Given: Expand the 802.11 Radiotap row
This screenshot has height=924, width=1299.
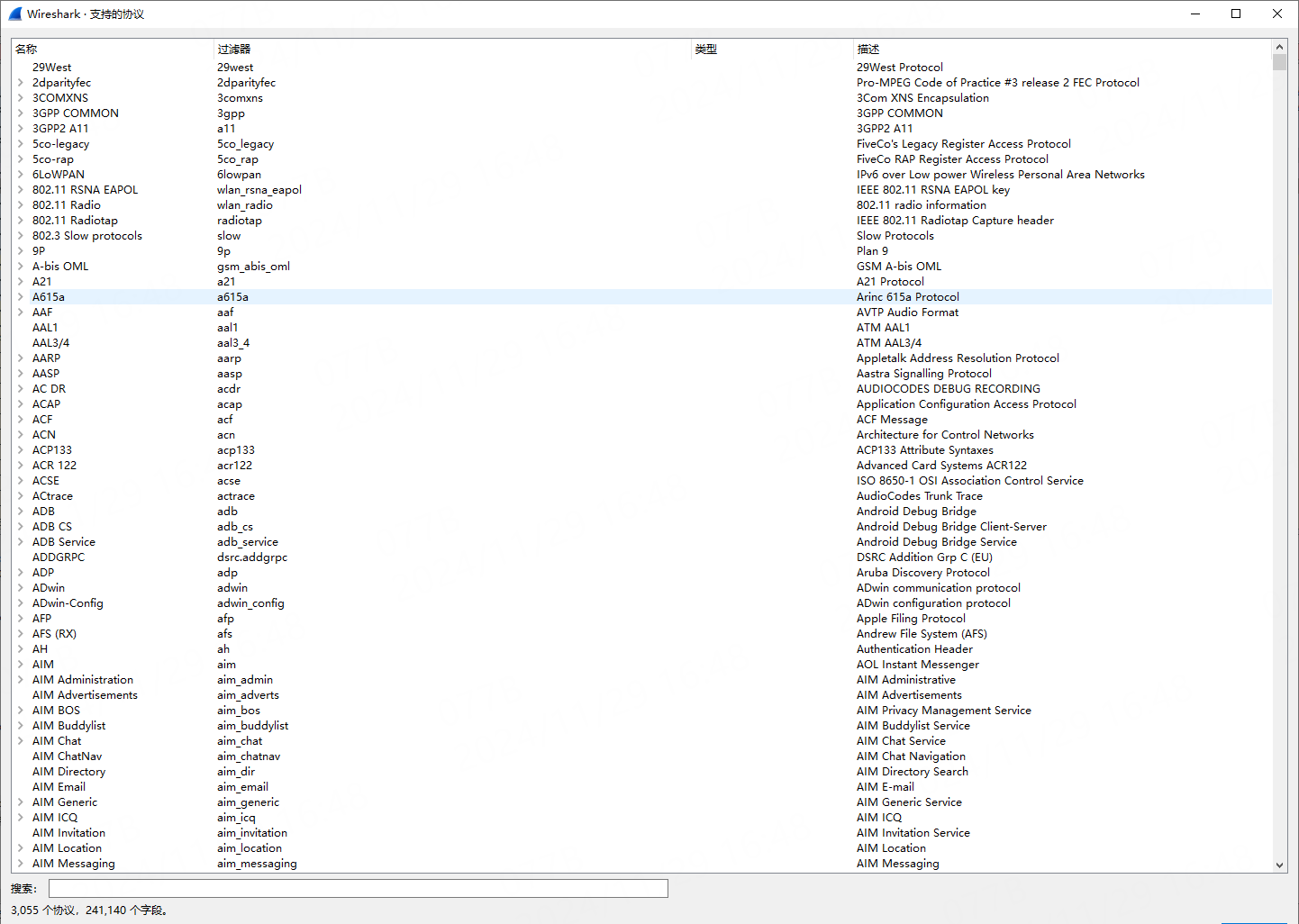Looking at the screenshot, I should coord(20,221).
